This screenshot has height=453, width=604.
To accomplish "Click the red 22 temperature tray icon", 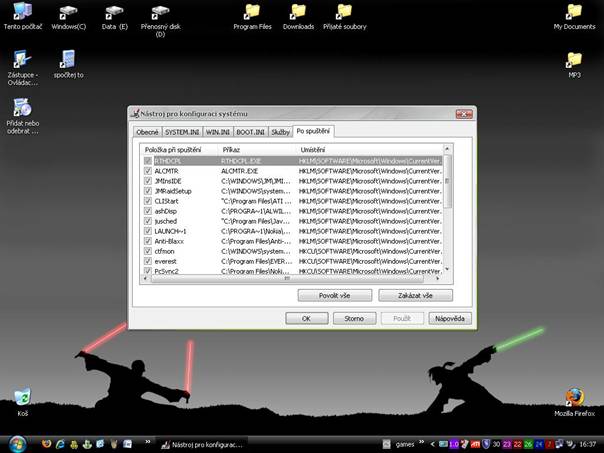I will [517, 444].
